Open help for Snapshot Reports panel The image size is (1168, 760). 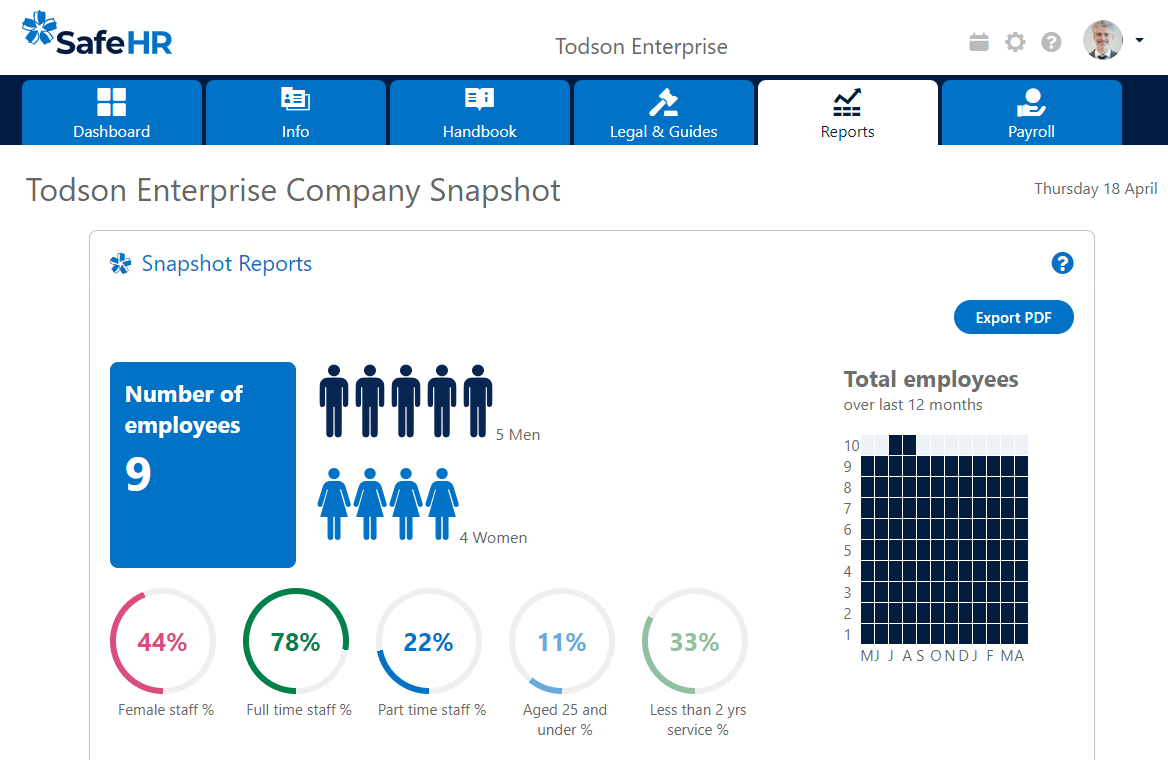pos(1062,263)
